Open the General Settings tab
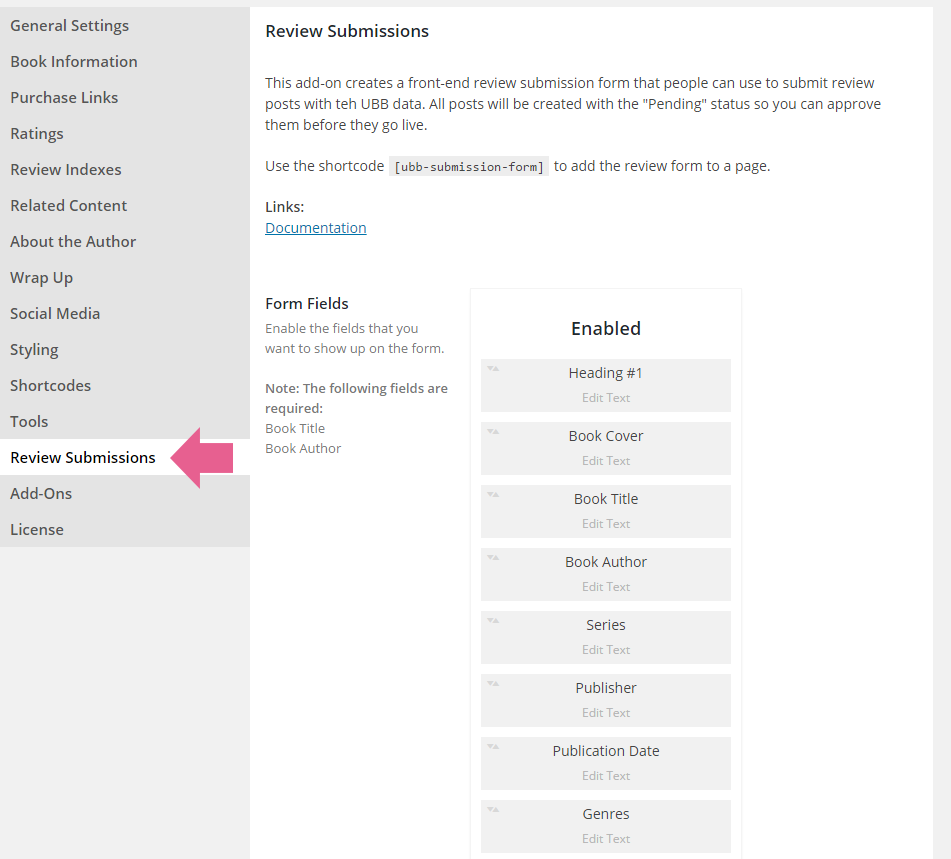Viewport: 951px width, 859px height. click(125, 25)
